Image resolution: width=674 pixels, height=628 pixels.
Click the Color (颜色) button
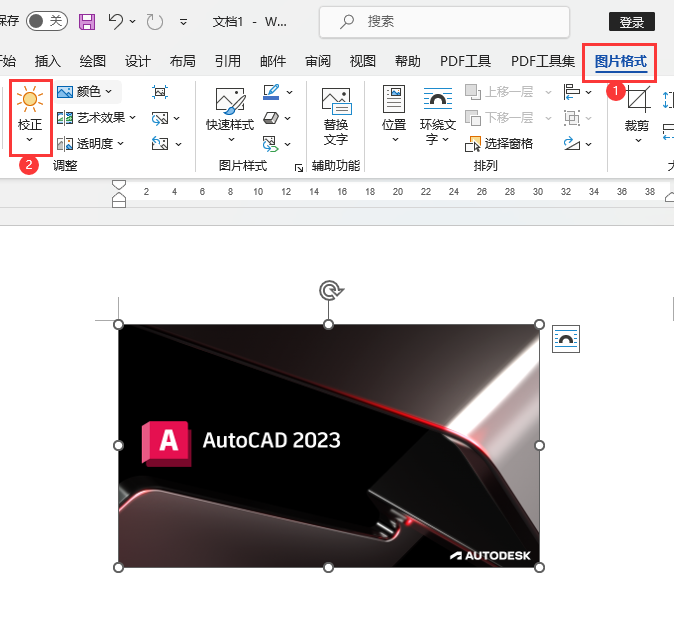click(85, 92)
